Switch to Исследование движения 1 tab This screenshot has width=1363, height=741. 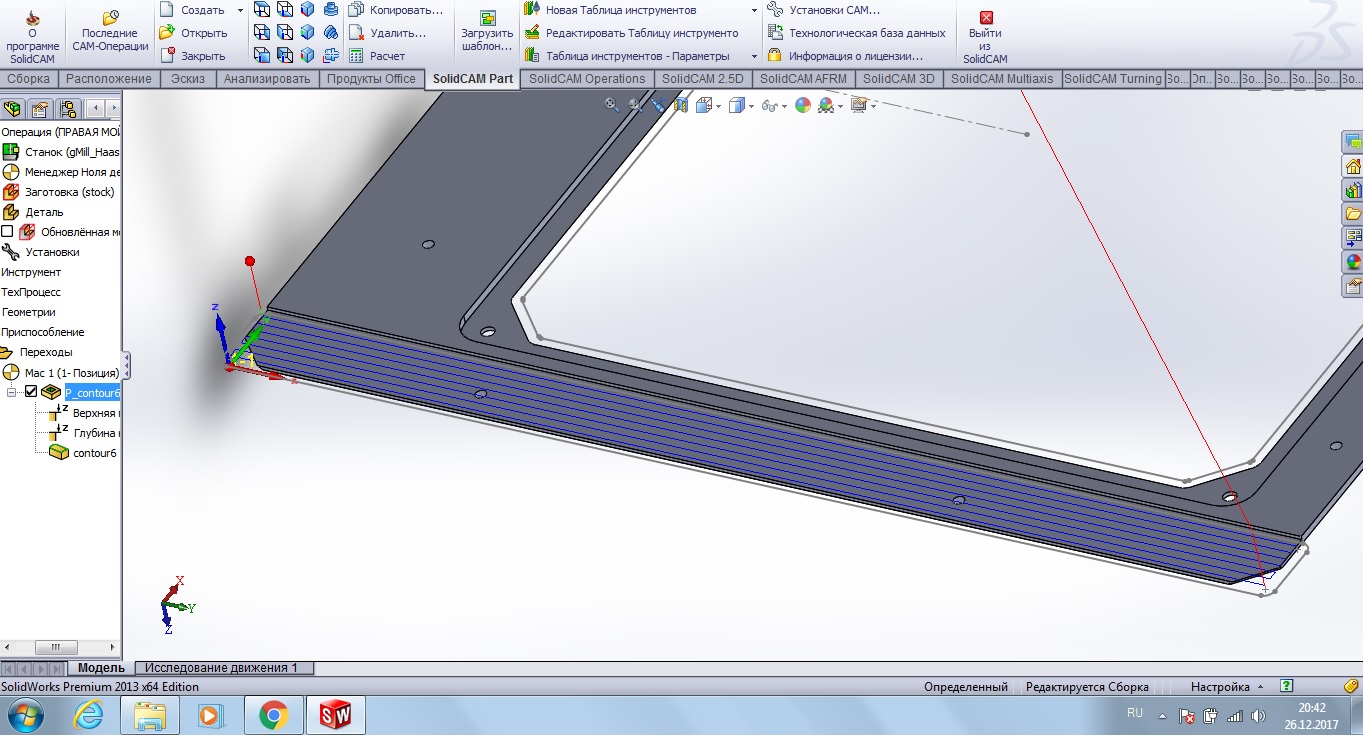click(222, 667)
